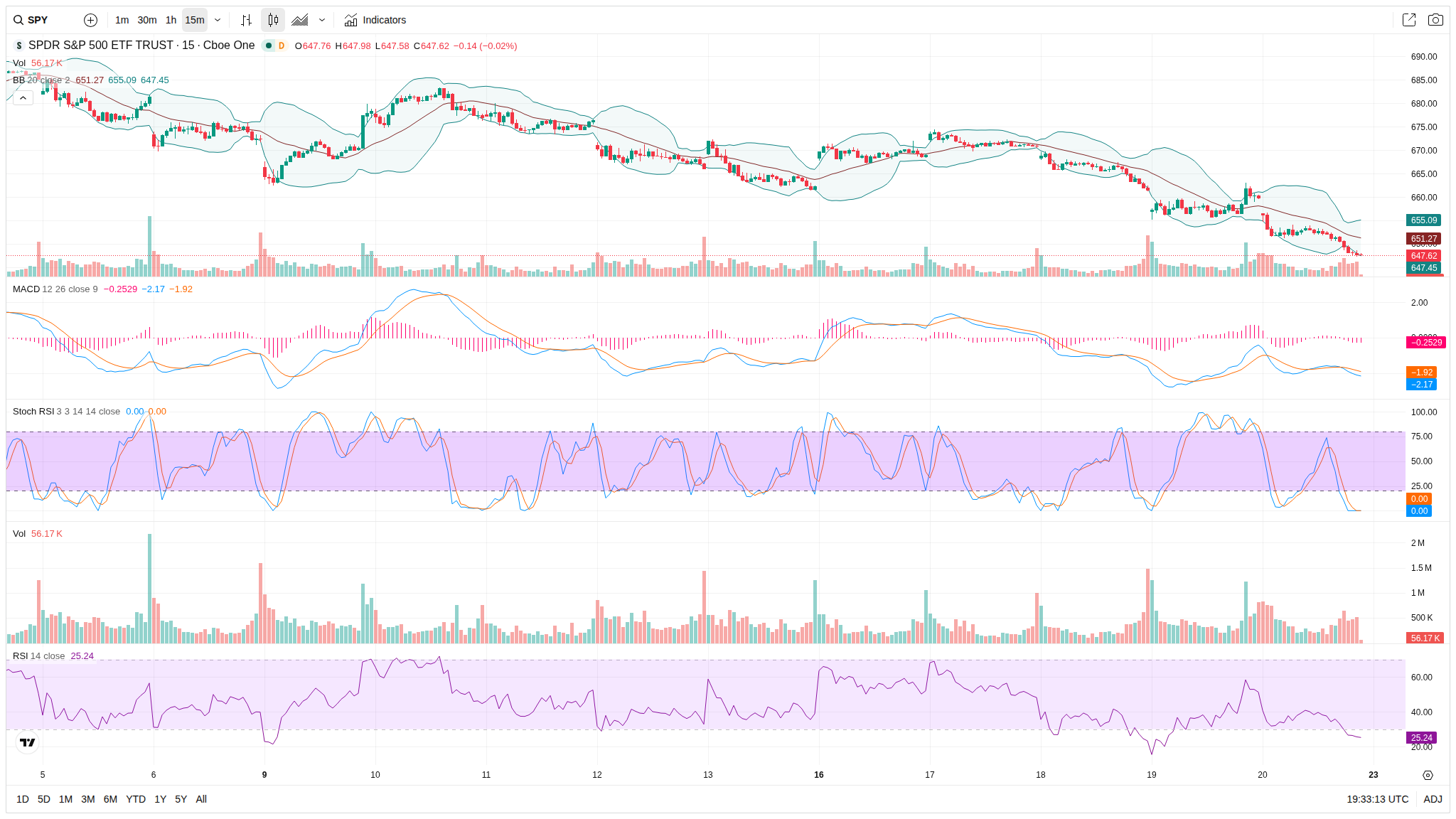Image resolution: width=1456 pixels, height=819 pixels.
Task: Open time axis settings gear icon
Action: tap(1428, 775)
